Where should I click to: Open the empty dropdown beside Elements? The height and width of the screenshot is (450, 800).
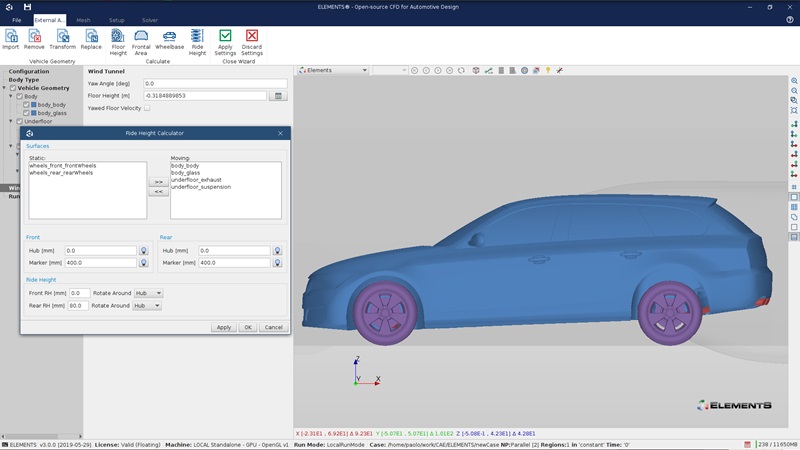389,70
